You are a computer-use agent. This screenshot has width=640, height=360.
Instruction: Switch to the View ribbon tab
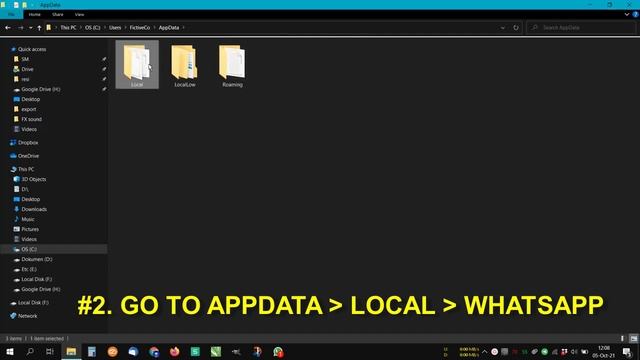click(x=79, y=14)
